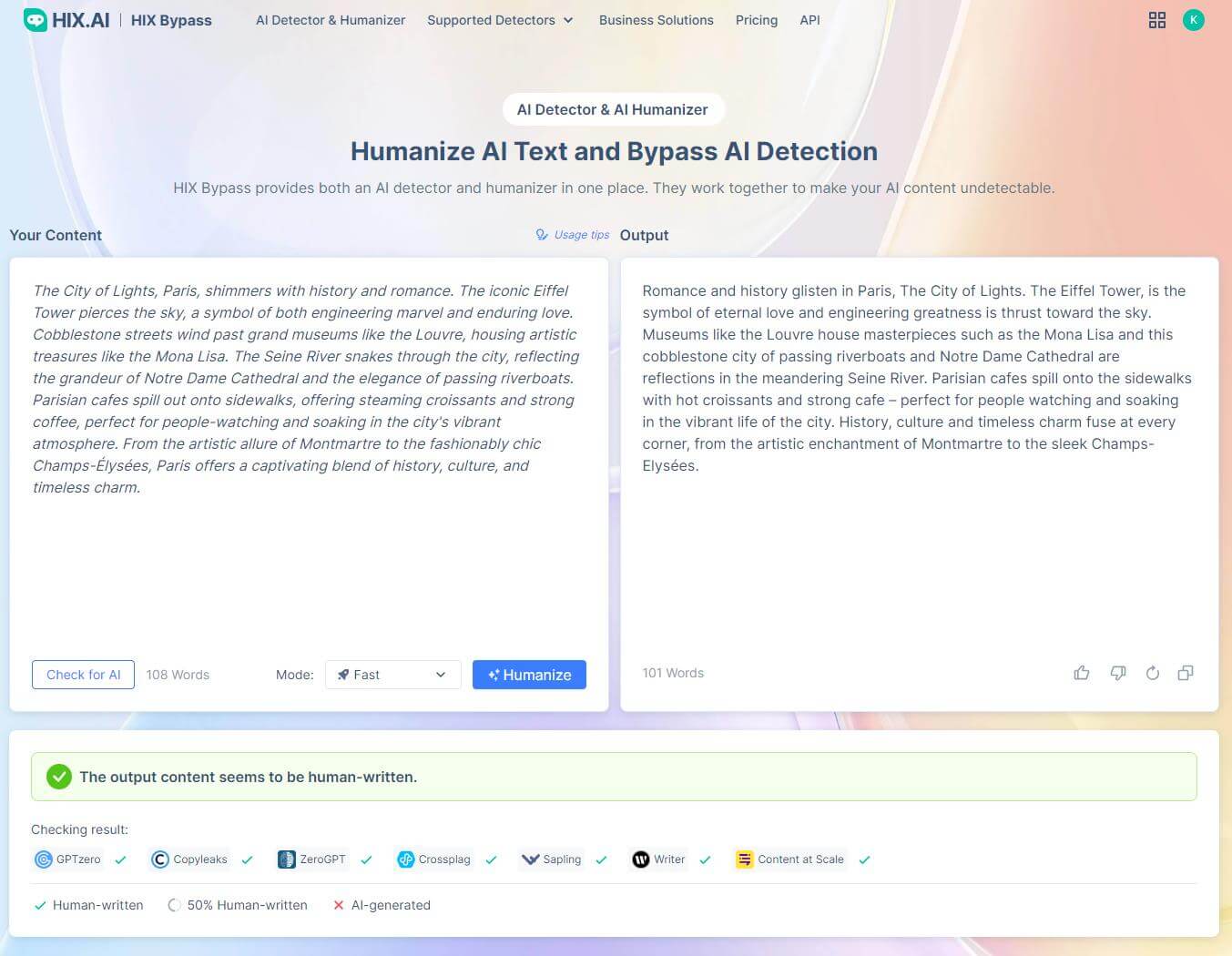This screenshot has width=1232, height=956.
Task: Regenerate the humanized output
Action: tap(1152, 673)
